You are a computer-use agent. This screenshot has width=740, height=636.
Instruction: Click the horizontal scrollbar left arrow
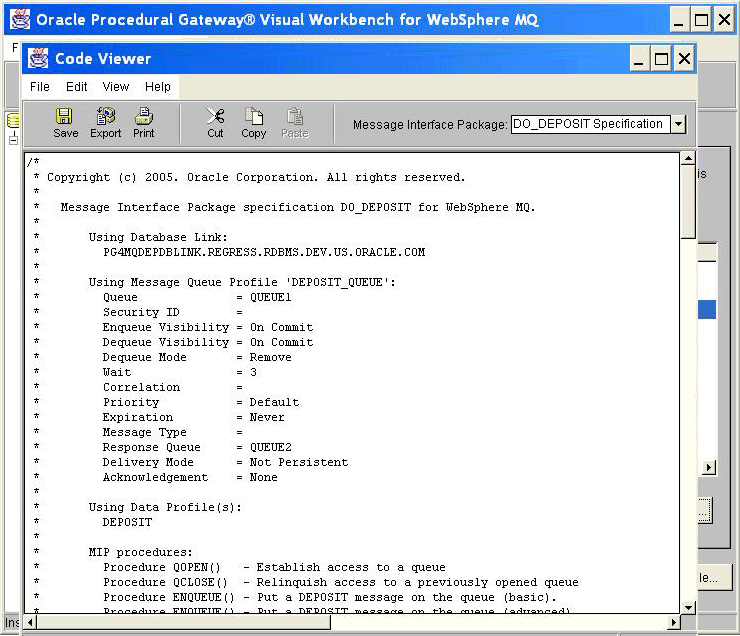32,622
